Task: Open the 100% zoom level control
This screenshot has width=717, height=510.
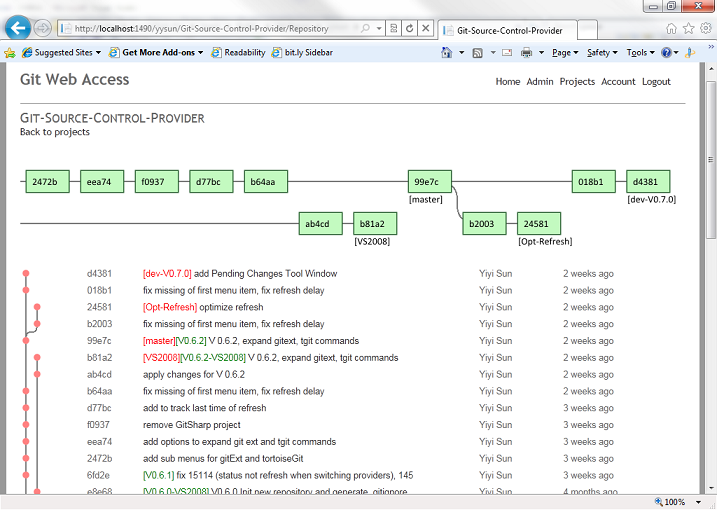Action: [678, 502]
